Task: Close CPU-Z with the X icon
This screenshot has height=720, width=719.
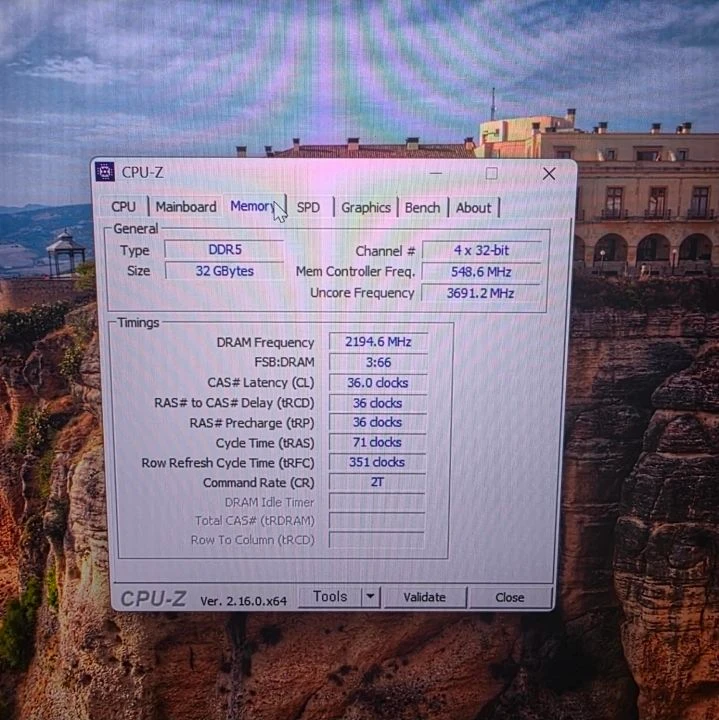Action: [x=549, y=174]
